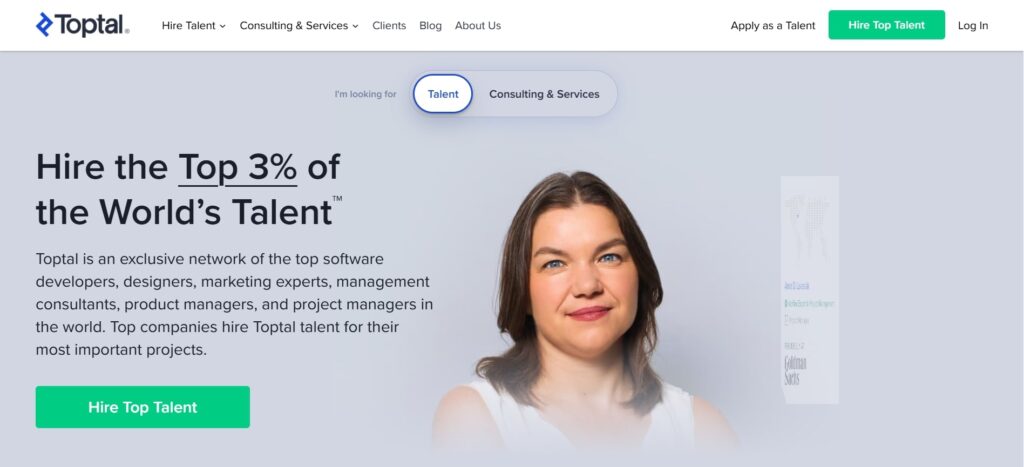Open the Clients page link
Image resolution: width=1024 pixels, height=467 pixels.
389,25
